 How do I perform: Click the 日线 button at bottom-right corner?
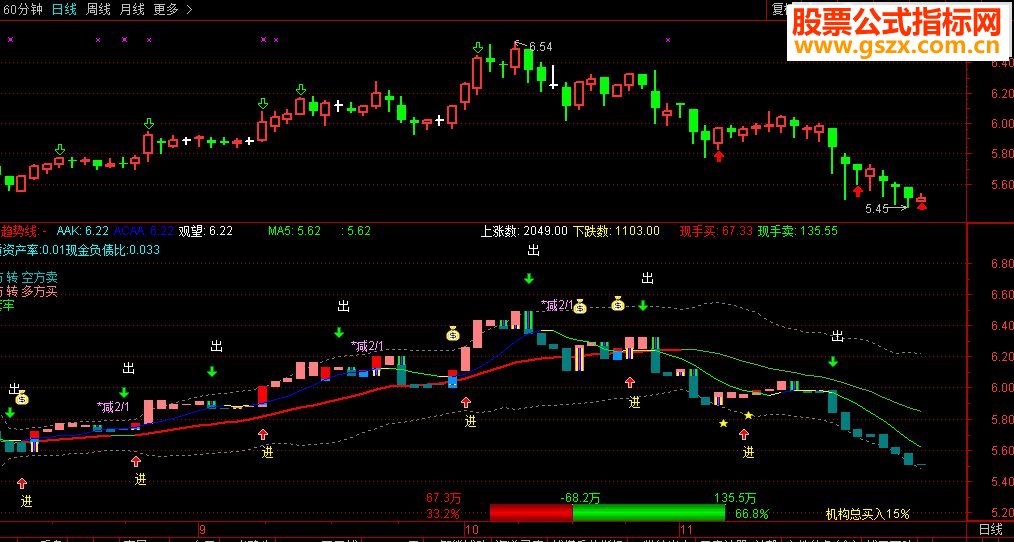tap(991, 529)
